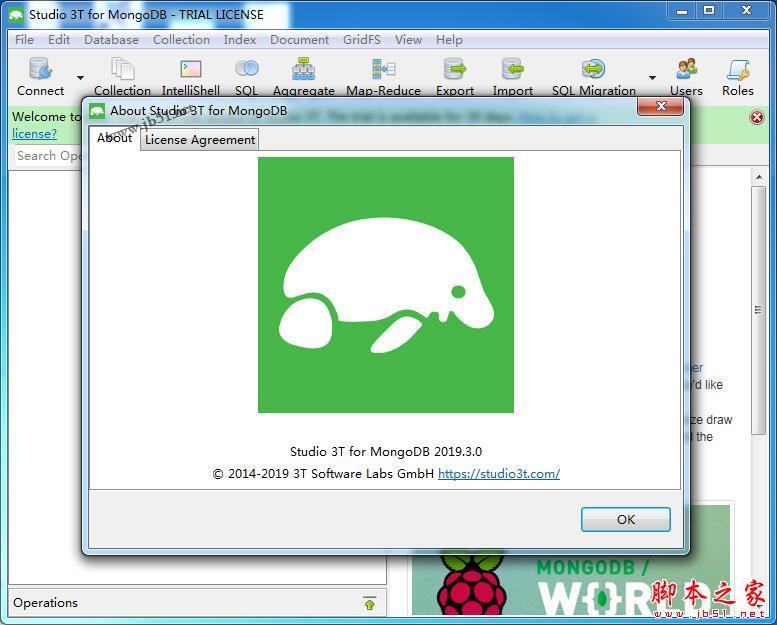This screenshot has width=777, height=625.
Task: Open the Edit menu
Action: tap(59, 40)
